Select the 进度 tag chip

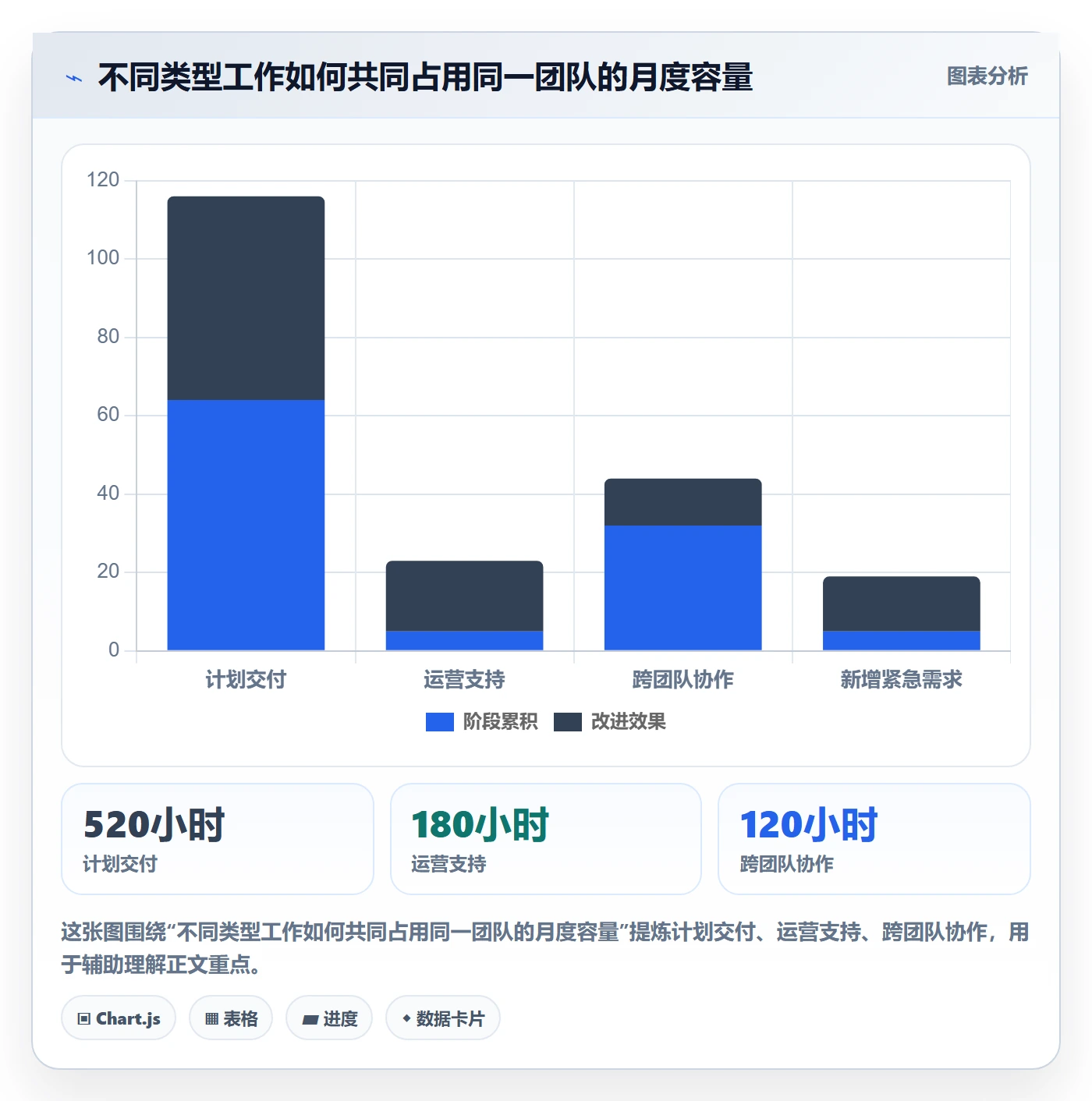(x=329, y=1018)
